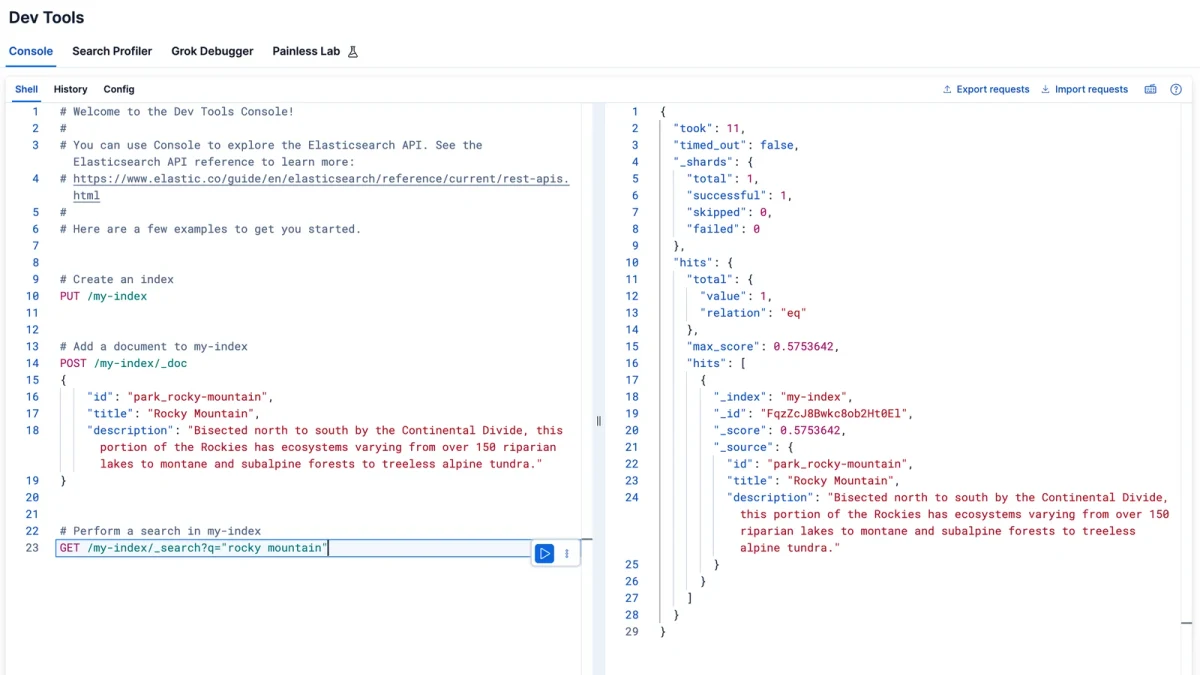Send the request with the play button
Viewport: 1200px width, 675px height.
click(544, 553)
